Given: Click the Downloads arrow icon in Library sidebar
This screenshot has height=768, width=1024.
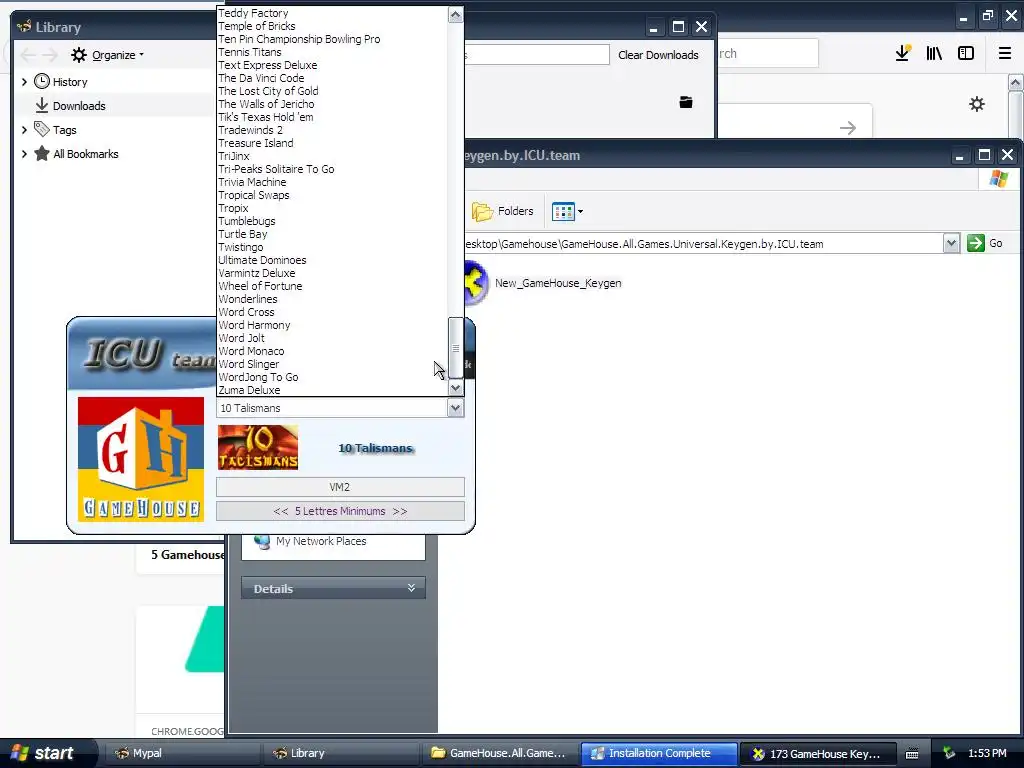Looking at the screenshot, I should pyautogui.click(x=42, y=105).
